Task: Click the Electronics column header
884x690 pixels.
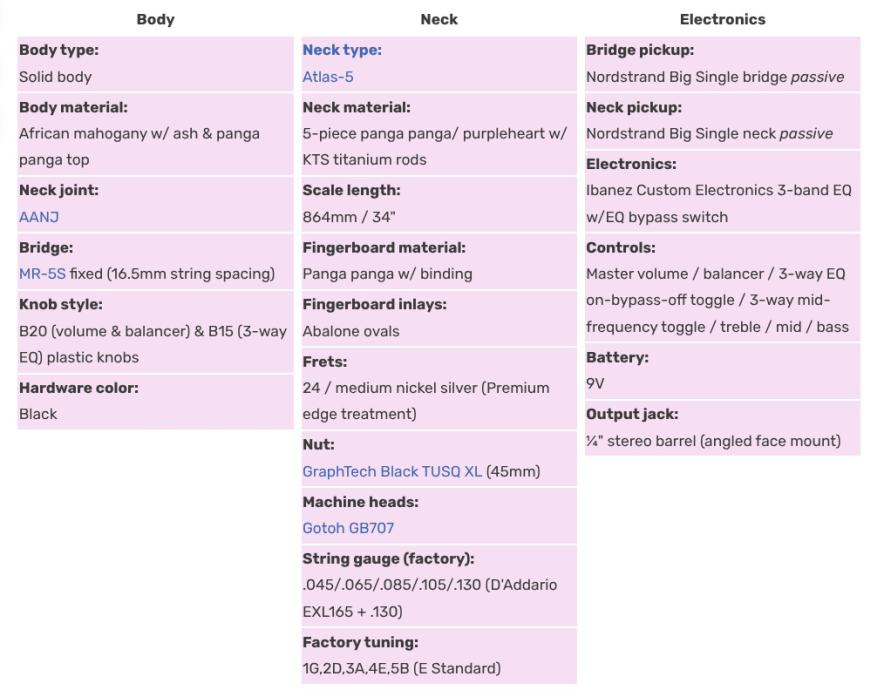Action: [x=722, y=19]
